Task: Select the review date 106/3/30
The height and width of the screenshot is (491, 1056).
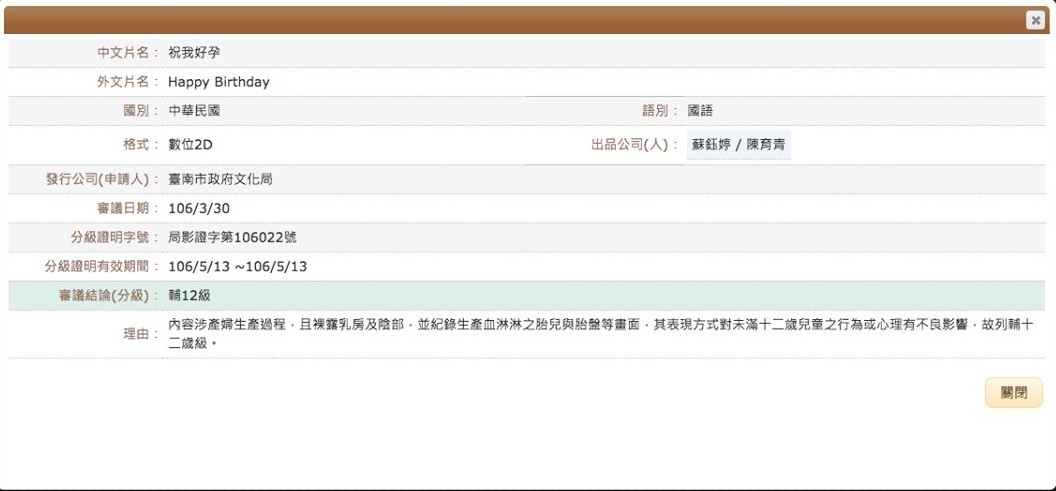Action: click(199, 208)
